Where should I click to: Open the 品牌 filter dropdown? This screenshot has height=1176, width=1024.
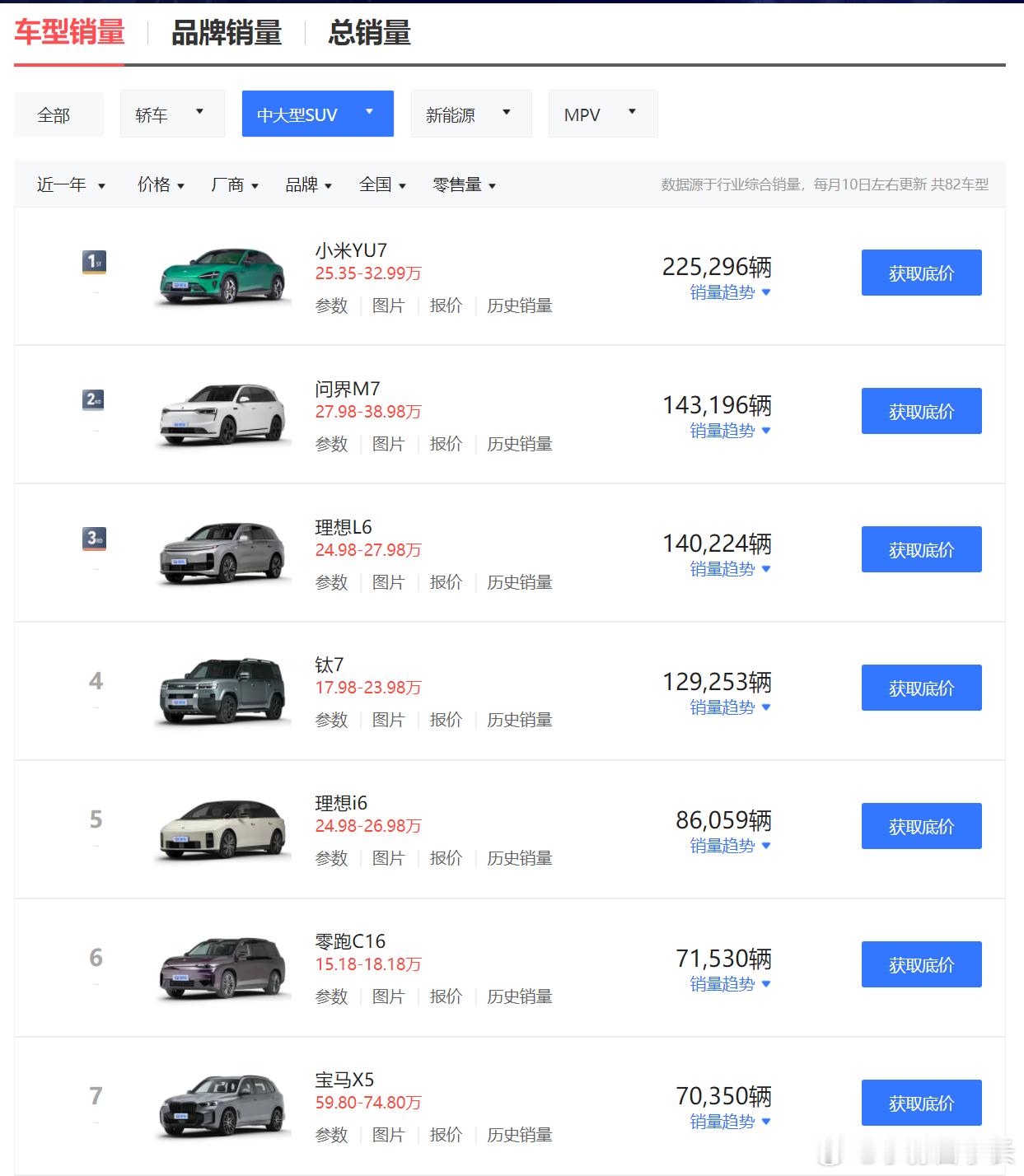(309, 184)
